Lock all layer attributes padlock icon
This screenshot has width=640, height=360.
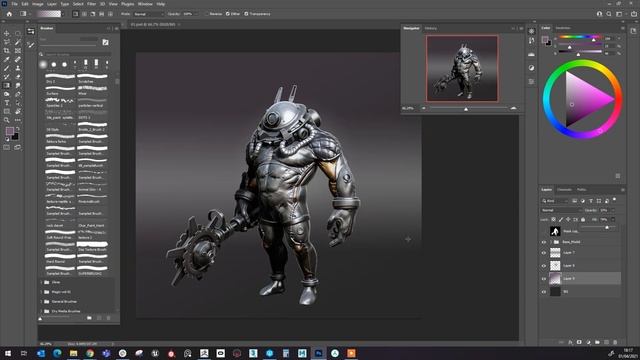click(x=583, y=220)
